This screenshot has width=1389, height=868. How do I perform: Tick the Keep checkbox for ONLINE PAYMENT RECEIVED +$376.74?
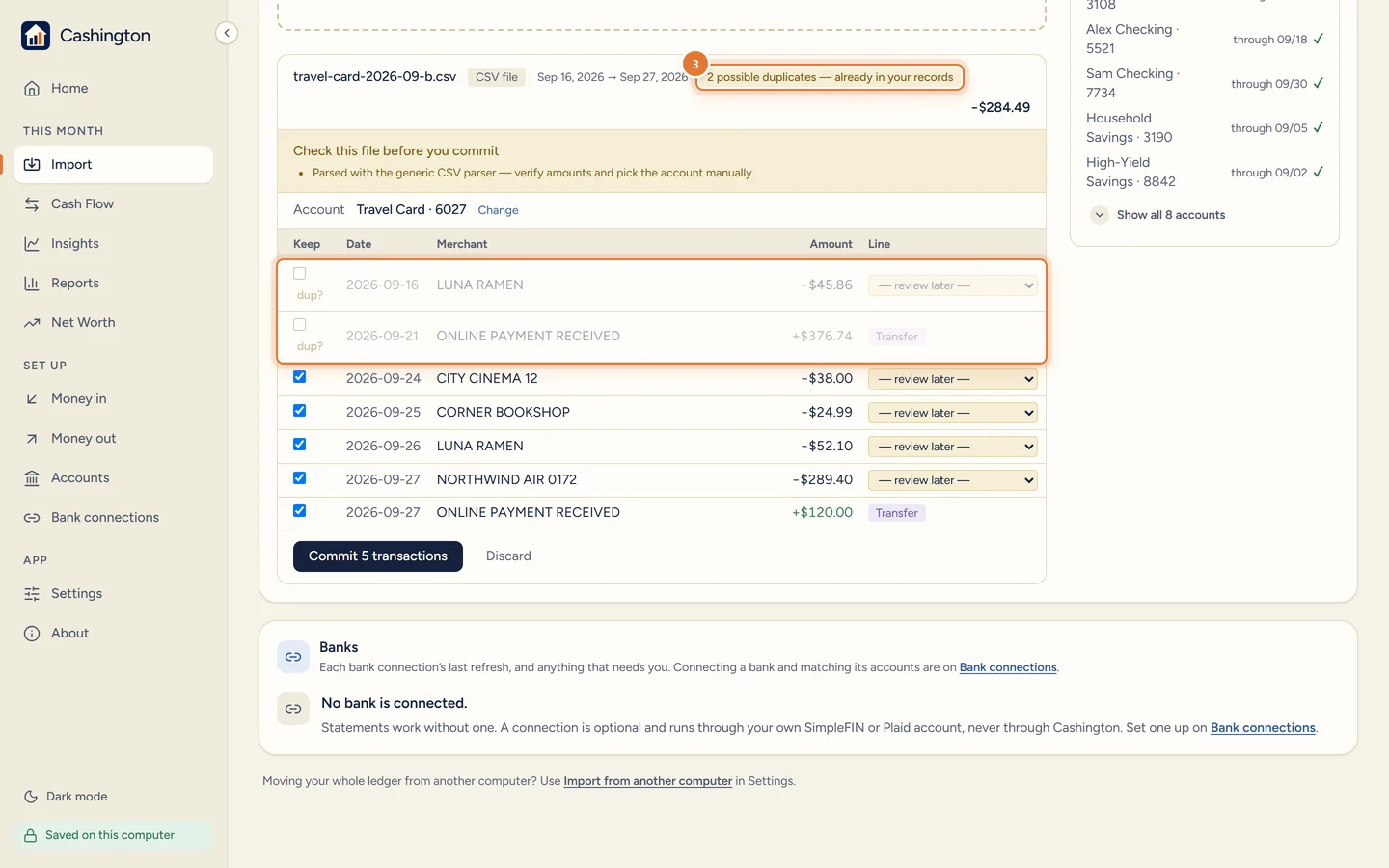(300, 325)
